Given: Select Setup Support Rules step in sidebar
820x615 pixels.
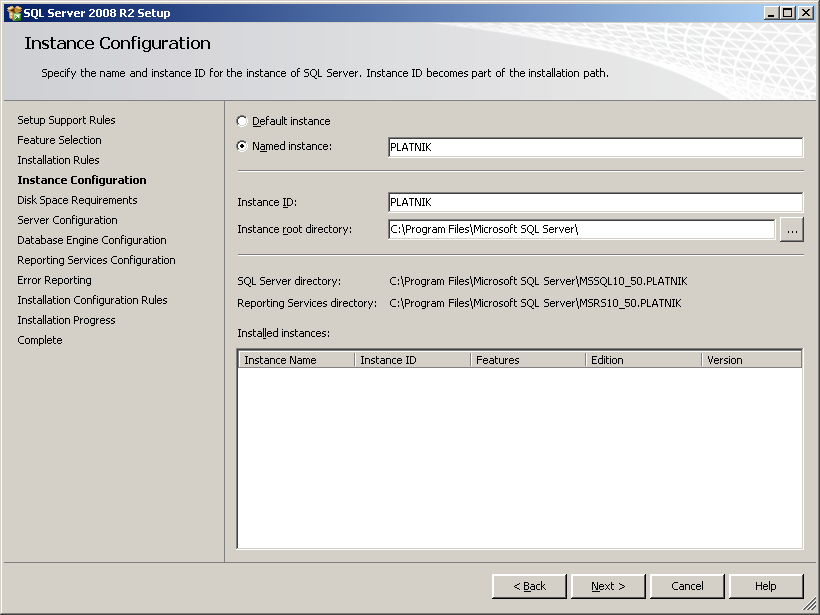Looking at the screenshot, I should click(66, 120).
